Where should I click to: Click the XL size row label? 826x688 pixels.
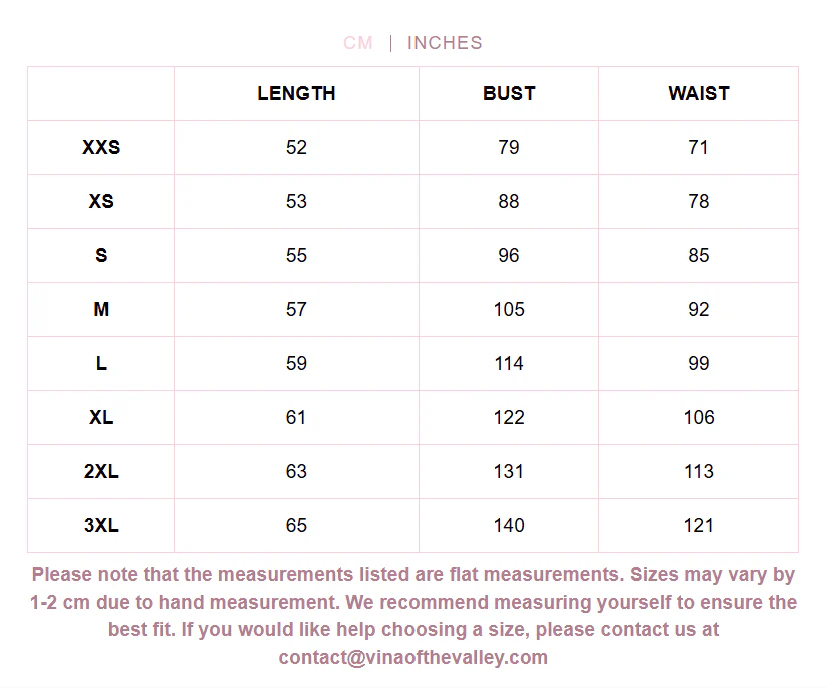tap(101, 417)
